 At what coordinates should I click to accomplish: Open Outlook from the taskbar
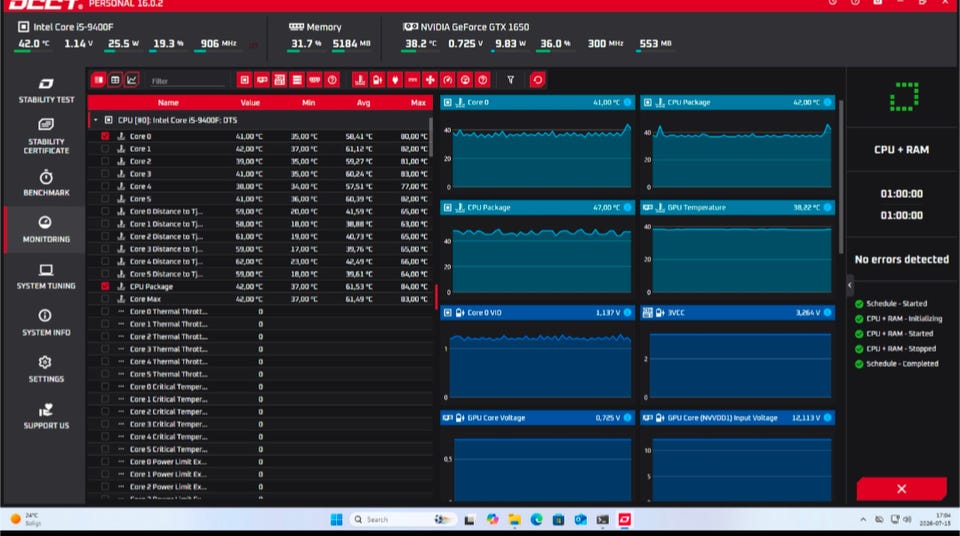tap(580, 519)
